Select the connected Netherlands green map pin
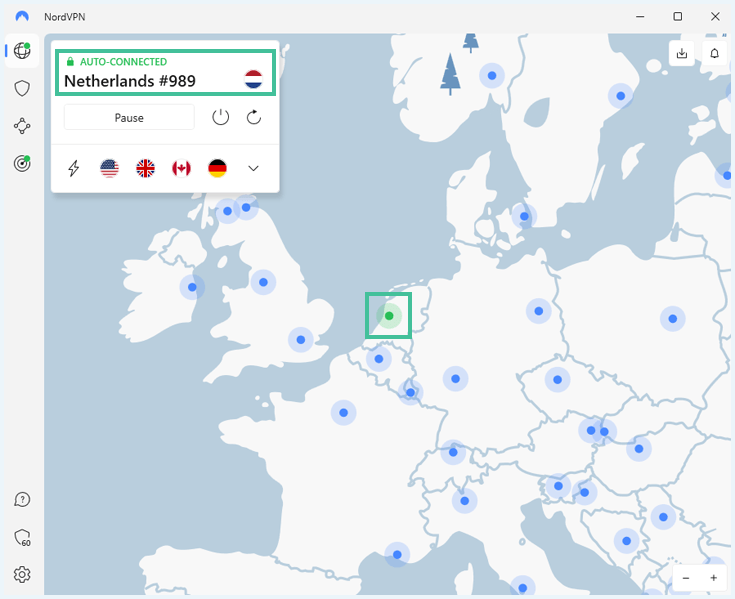The height and width of the screenshot is (599, 735). click(x=389, y=316)
